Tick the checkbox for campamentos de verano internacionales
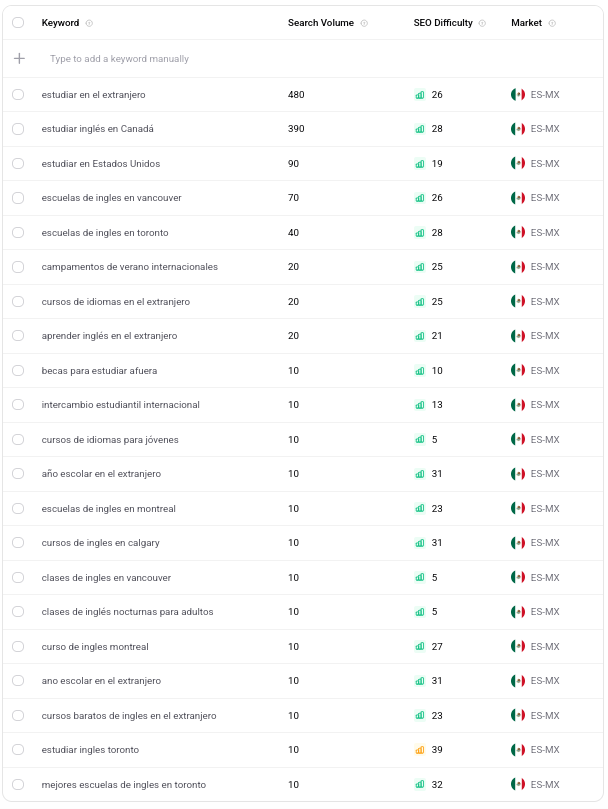The width and height of the screenshot is (608, 809). tap(18, 267)
